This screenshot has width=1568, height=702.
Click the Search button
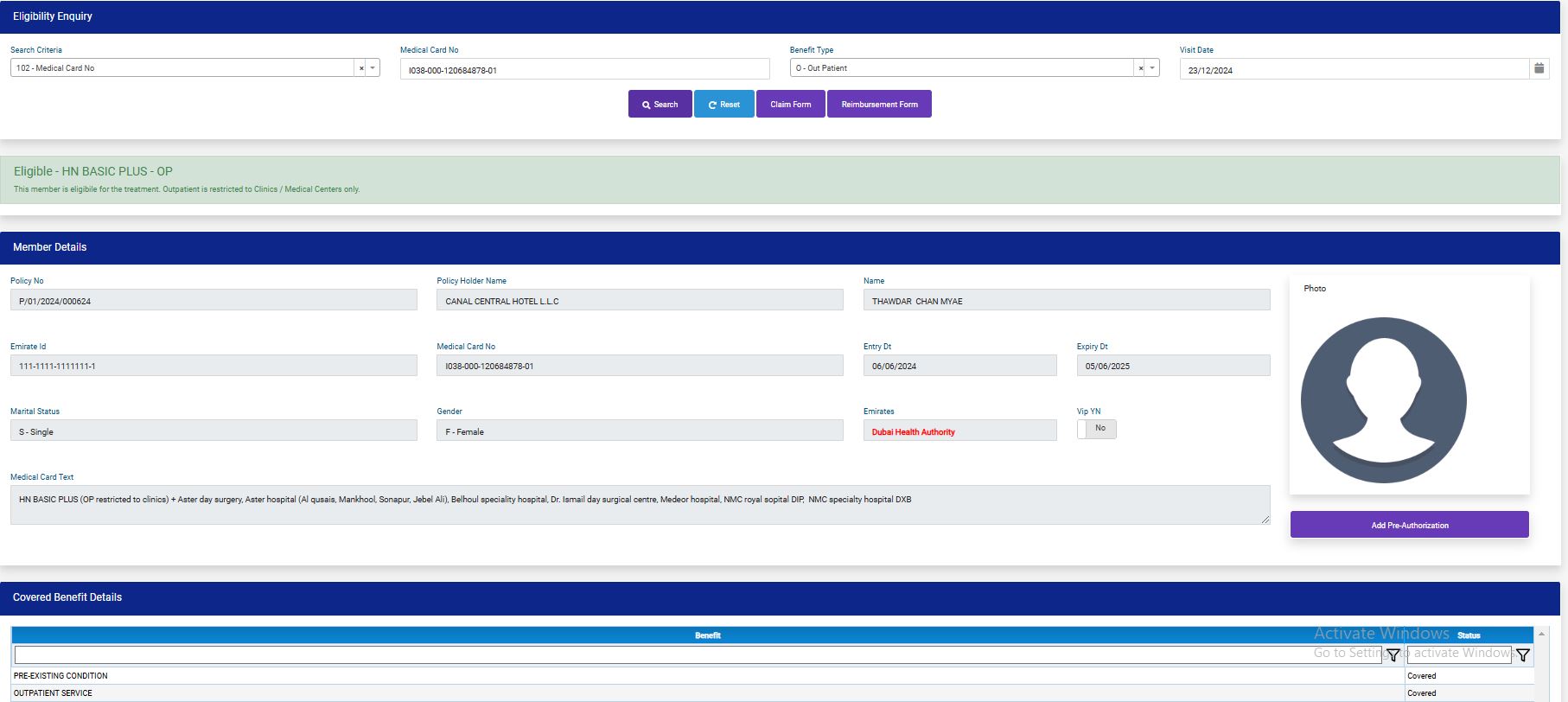[660, 105]
